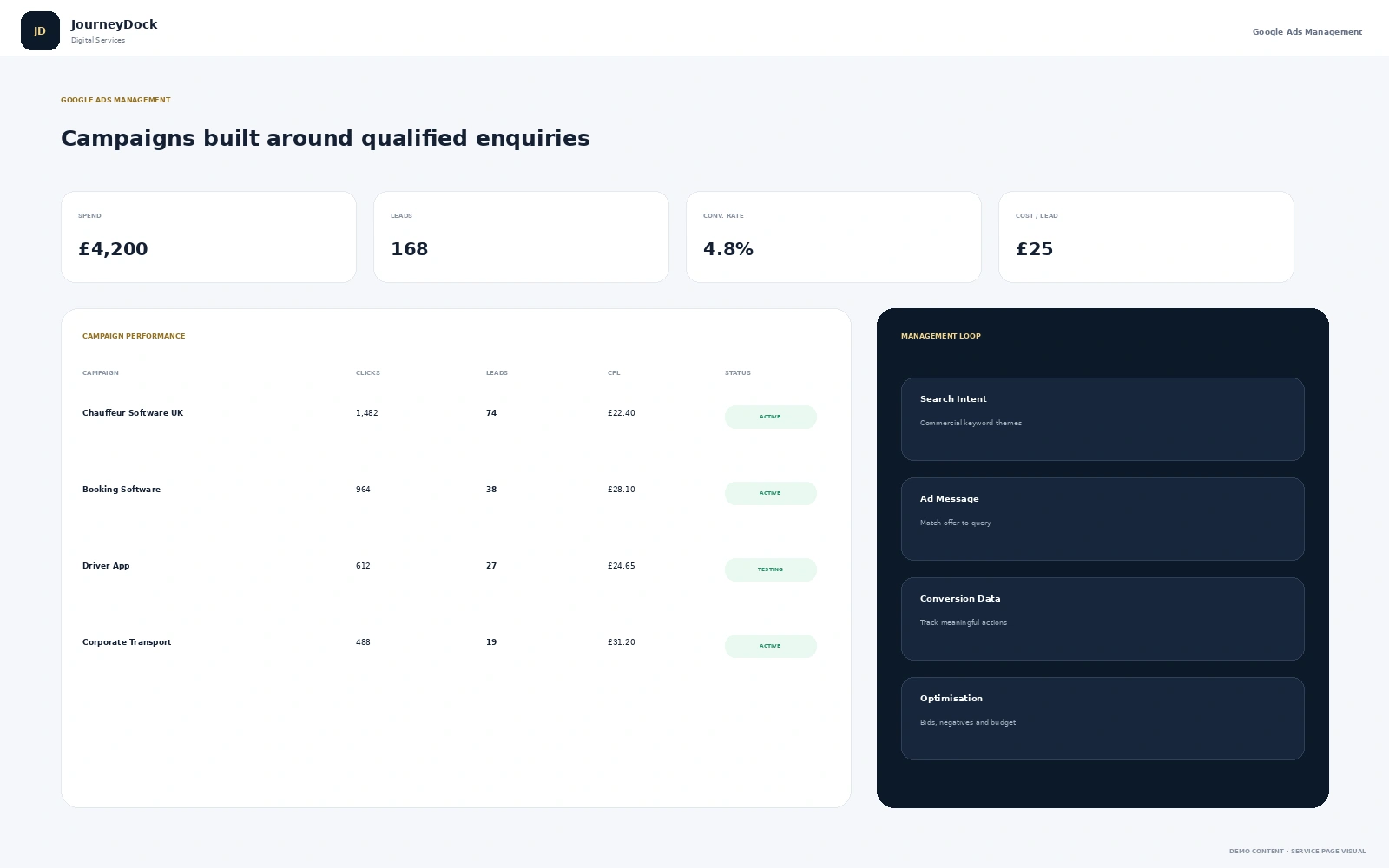
Task: Open the Ad Message card
Action: 1103,519
